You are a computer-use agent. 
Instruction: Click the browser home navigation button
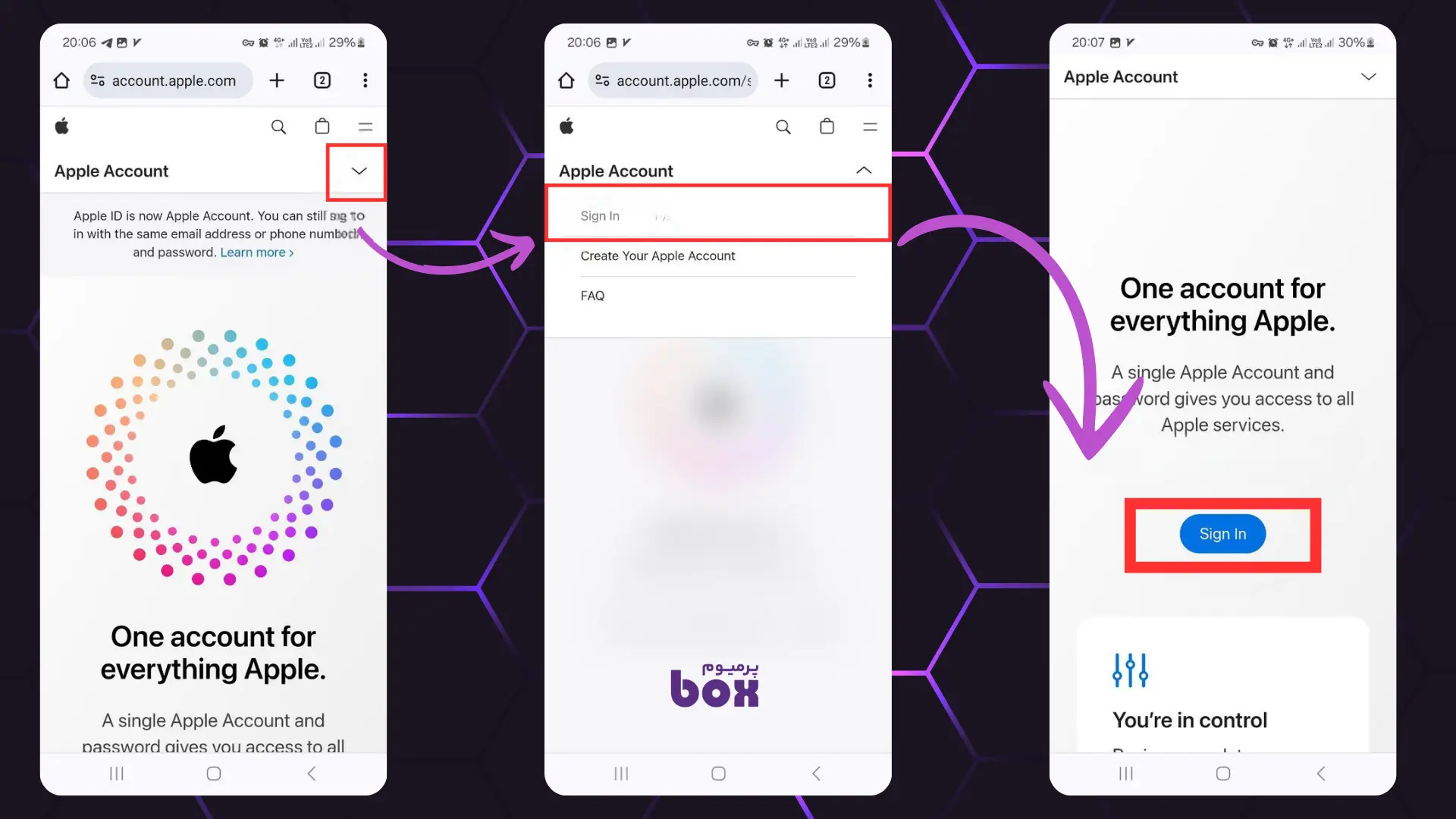tap(61, 80)
